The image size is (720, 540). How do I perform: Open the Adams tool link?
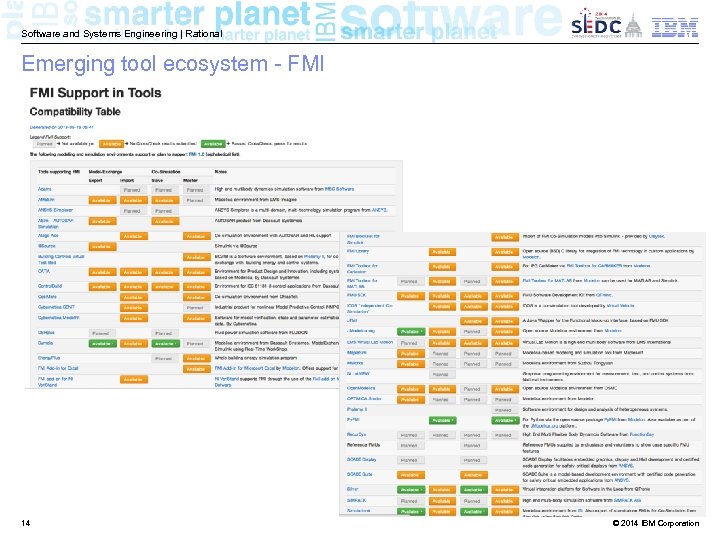coord(45,189)
